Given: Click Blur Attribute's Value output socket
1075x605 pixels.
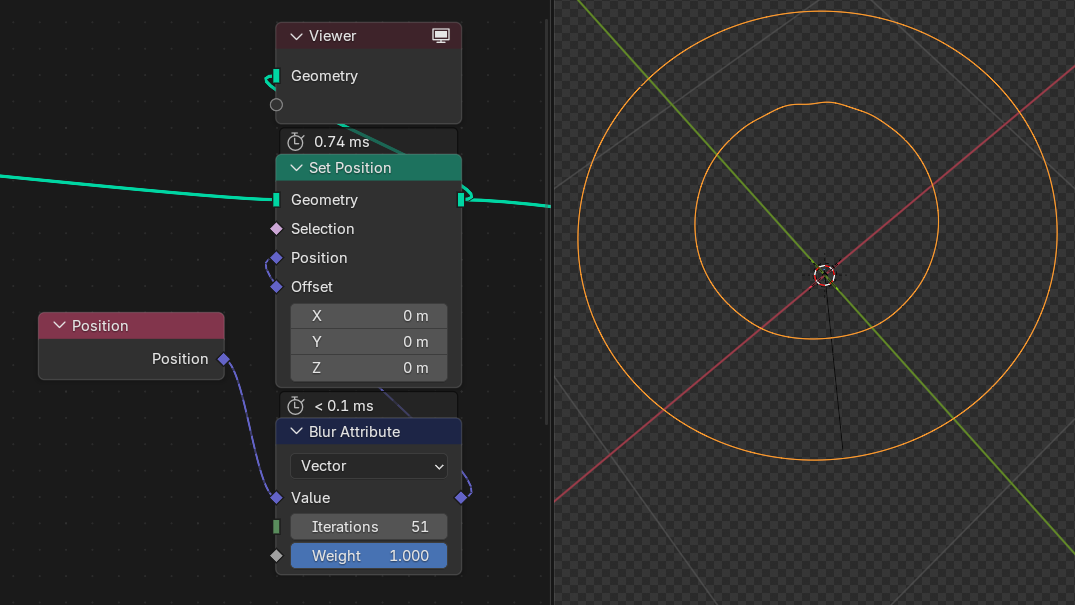Looking at the screenshot, I should tap(461, 497).
